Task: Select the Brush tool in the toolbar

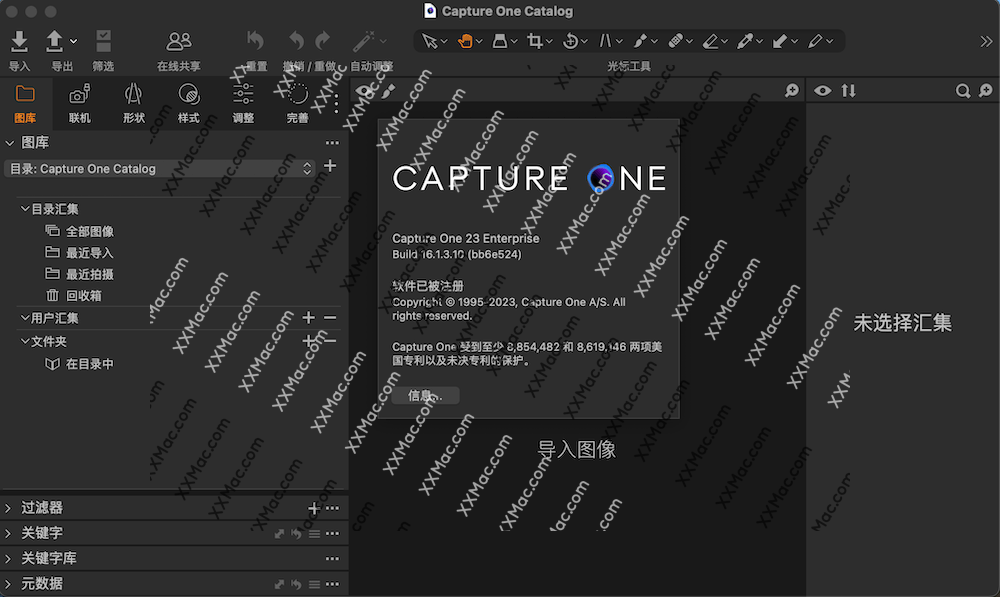Action: click(x=642, y=41)
